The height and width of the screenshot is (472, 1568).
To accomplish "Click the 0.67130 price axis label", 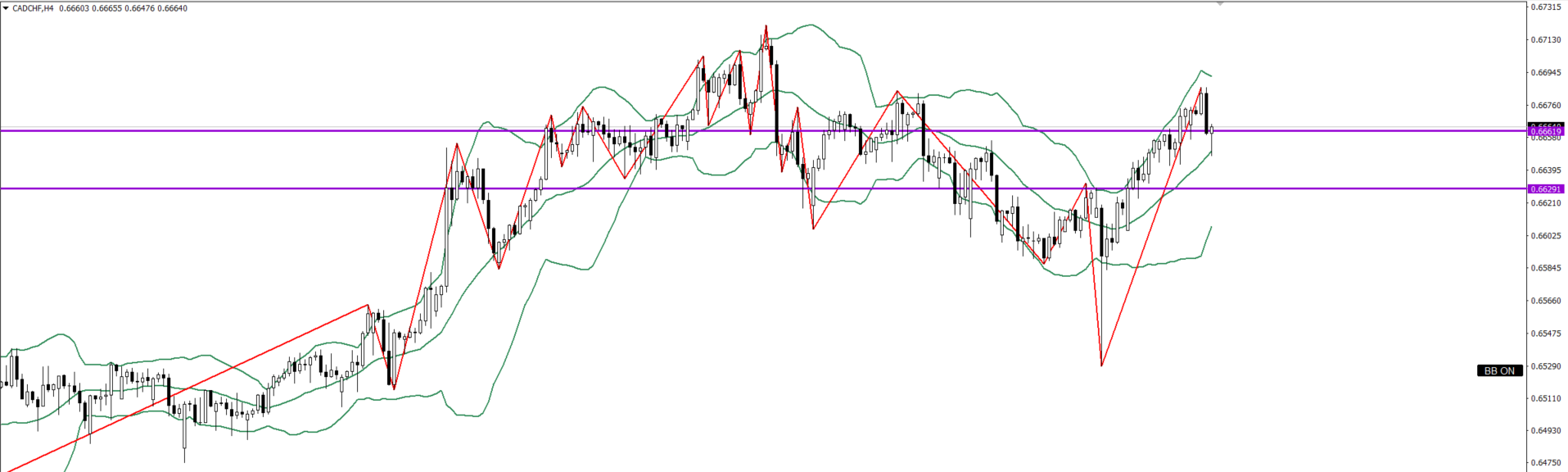I will click(1546, 40).
